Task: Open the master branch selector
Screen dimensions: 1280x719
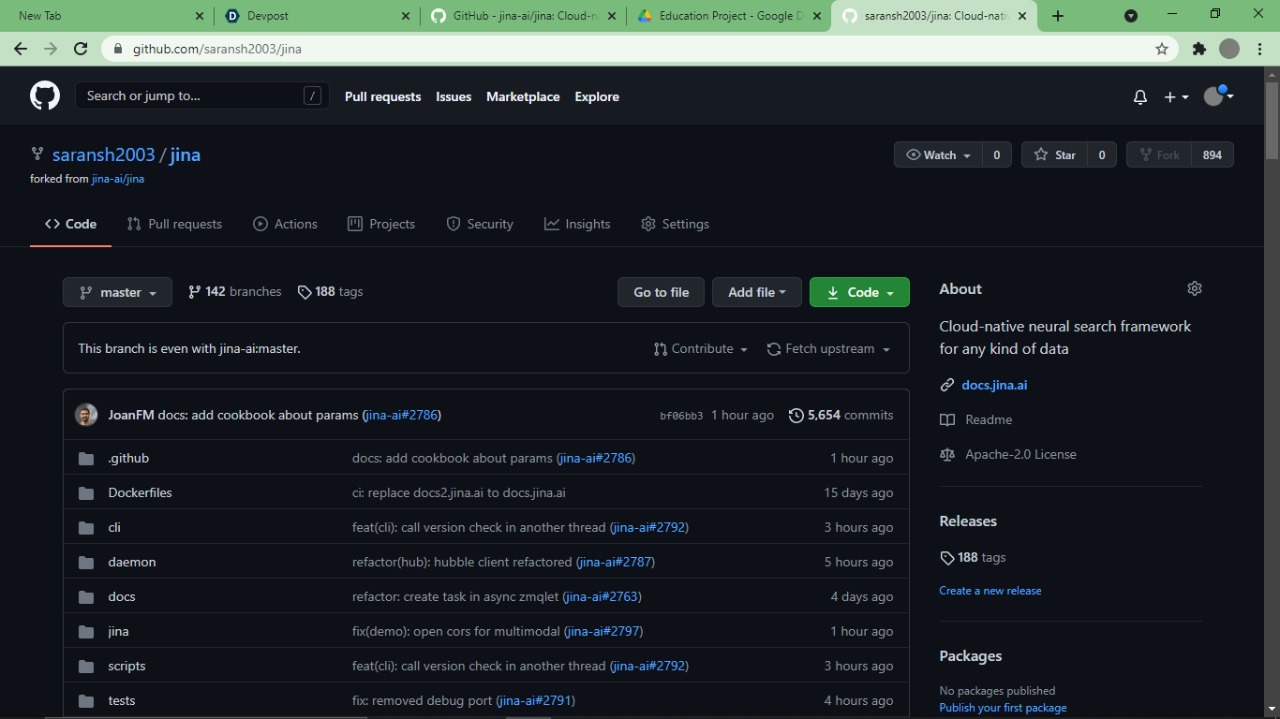Action: coord(117,292)
